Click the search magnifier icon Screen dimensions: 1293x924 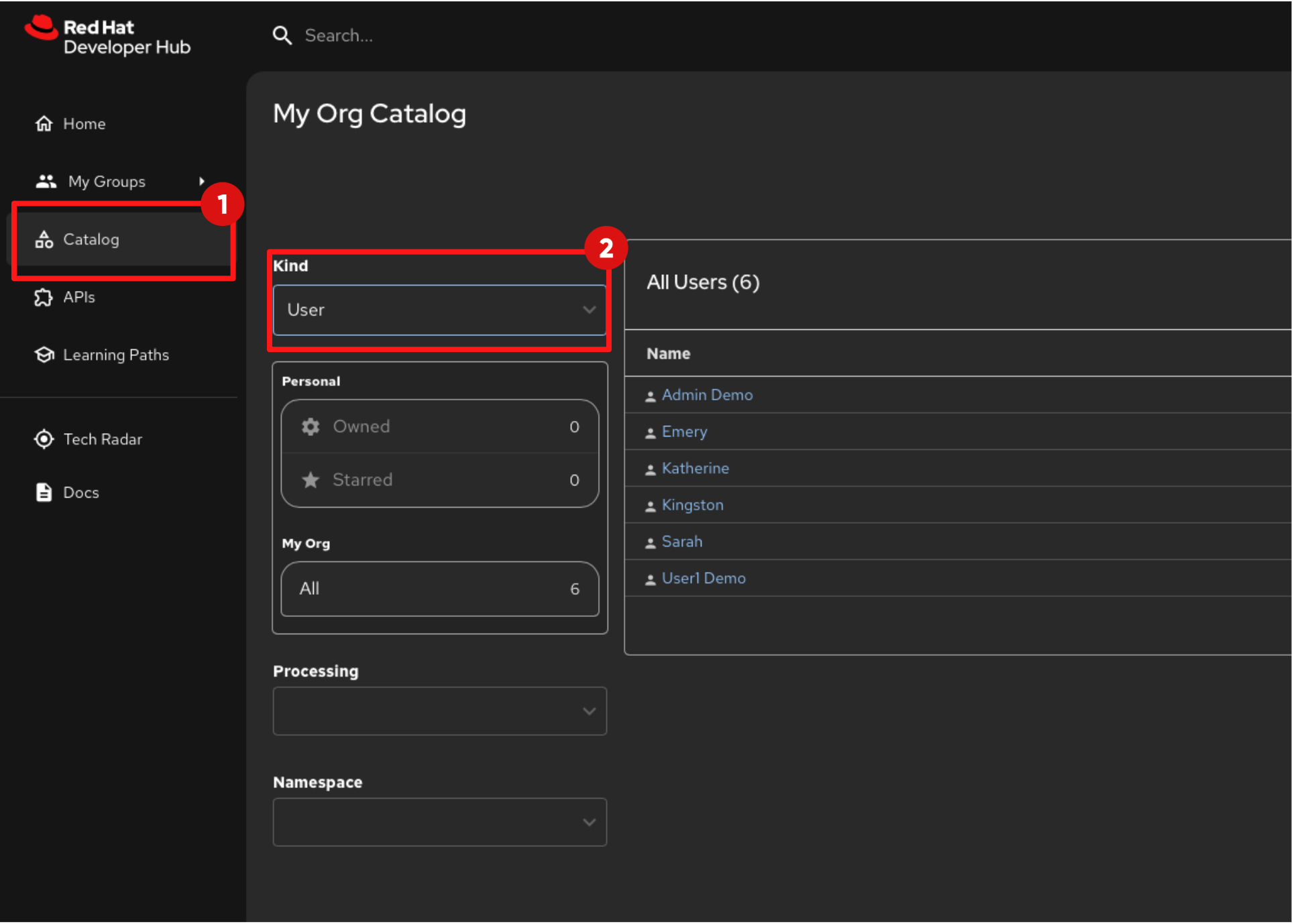(x=282, y=35)
